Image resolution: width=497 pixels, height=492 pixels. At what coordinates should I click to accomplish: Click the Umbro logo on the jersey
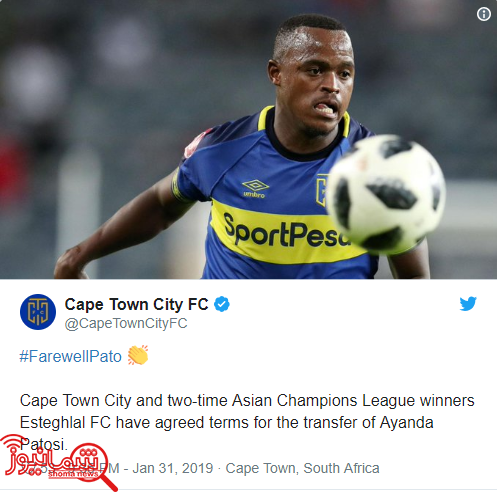pos(255,189)
